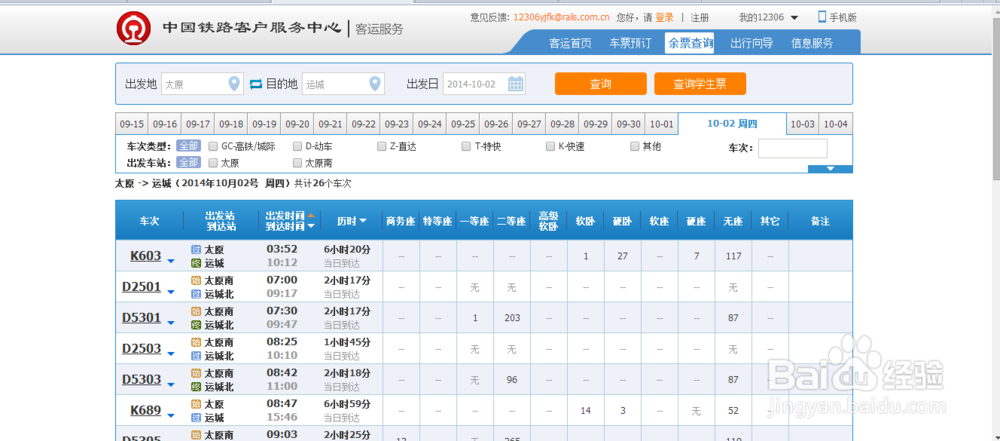The height and width of the screenshot is (441, 1000).
Task: Open the 客运首页 navigation tab
Action: (x=570, y=43)
